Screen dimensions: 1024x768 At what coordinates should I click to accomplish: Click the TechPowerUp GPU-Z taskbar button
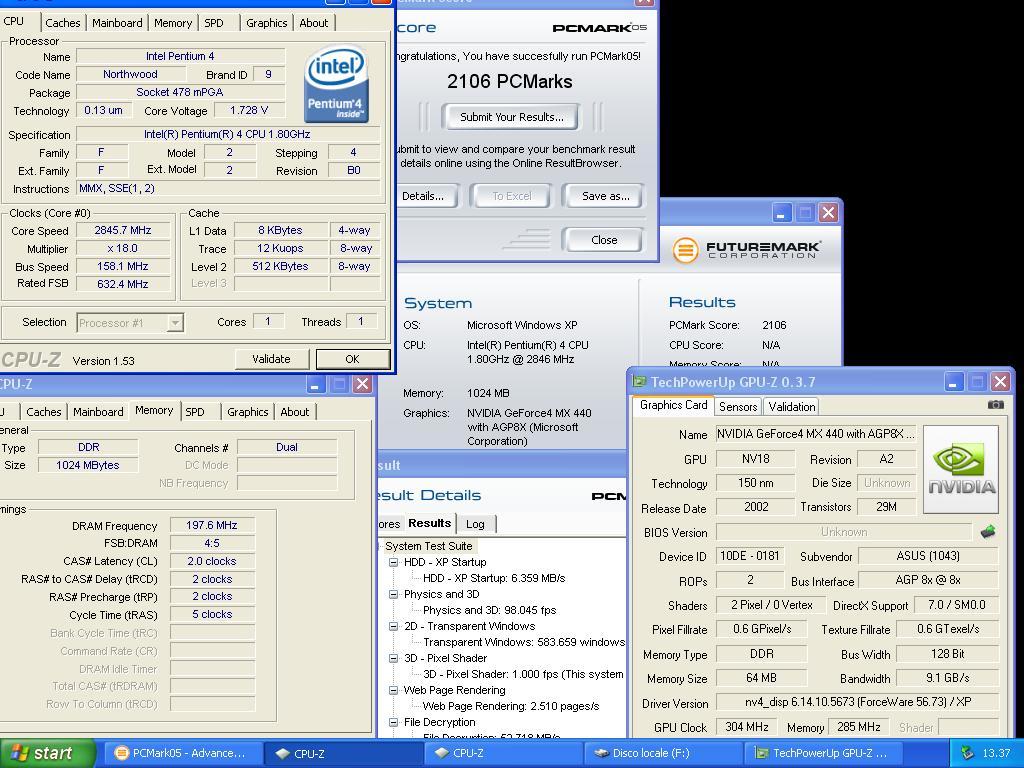[x=822, y=753]
